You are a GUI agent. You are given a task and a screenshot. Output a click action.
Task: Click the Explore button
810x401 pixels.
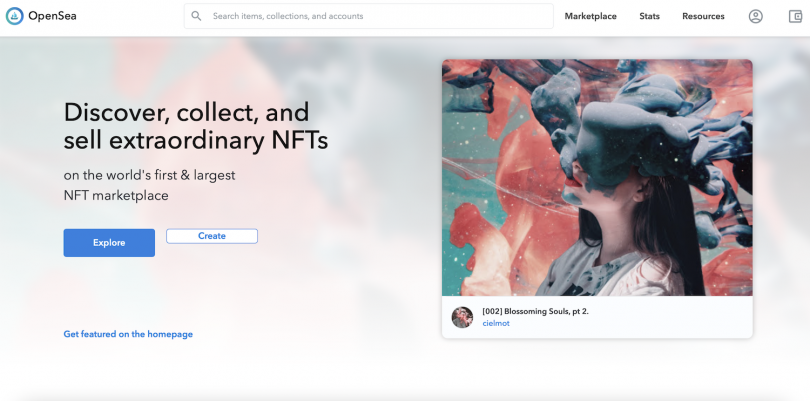tap(109, 243)
